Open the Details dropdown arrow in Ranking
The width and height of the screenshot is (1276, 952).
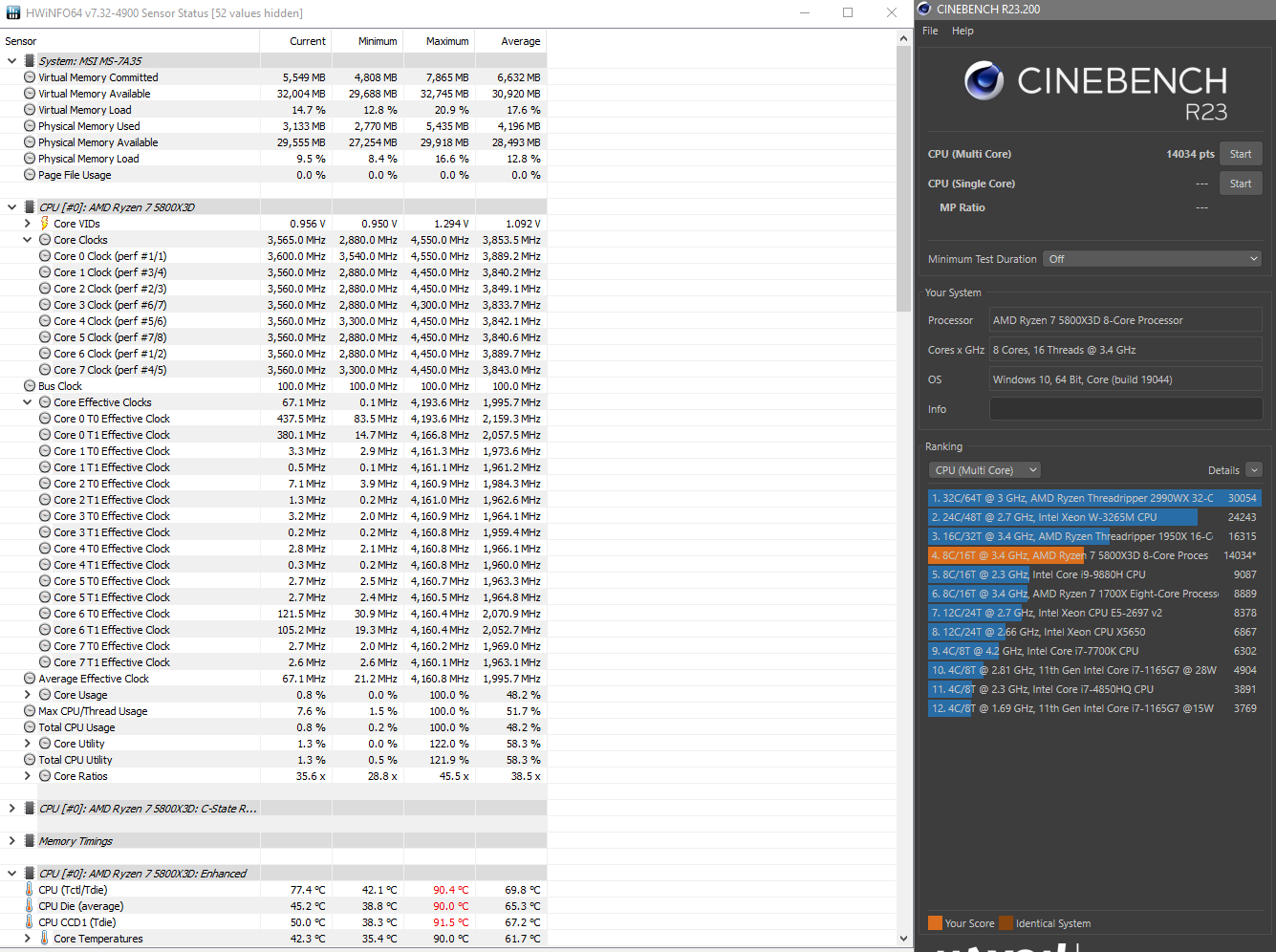click(1254, 470)
